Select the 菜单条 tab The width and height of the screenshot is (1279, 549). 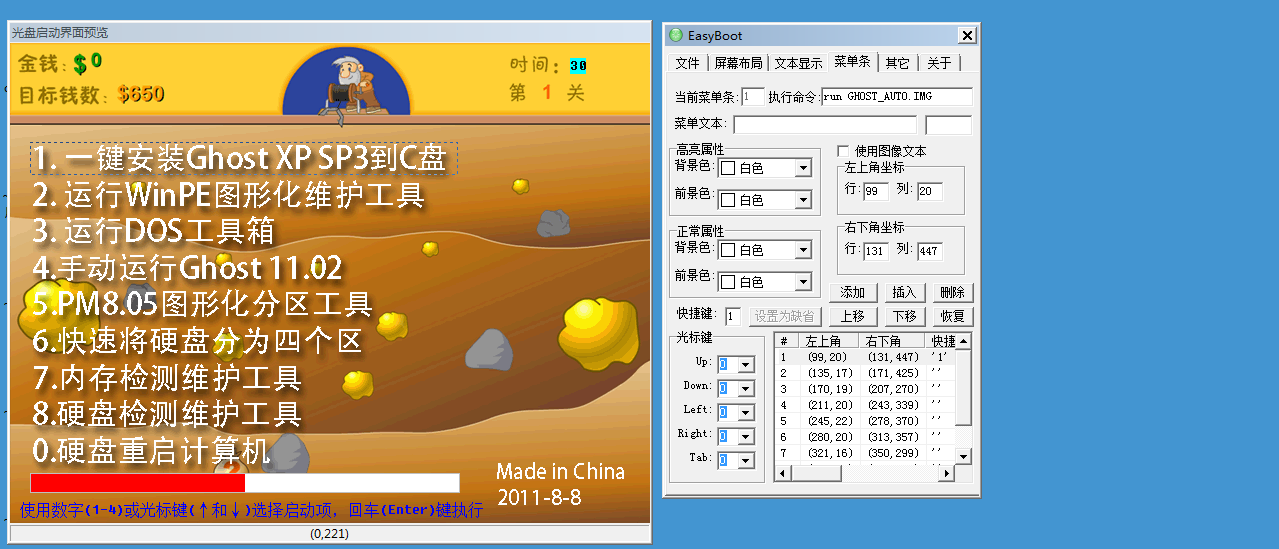(853, 62)
